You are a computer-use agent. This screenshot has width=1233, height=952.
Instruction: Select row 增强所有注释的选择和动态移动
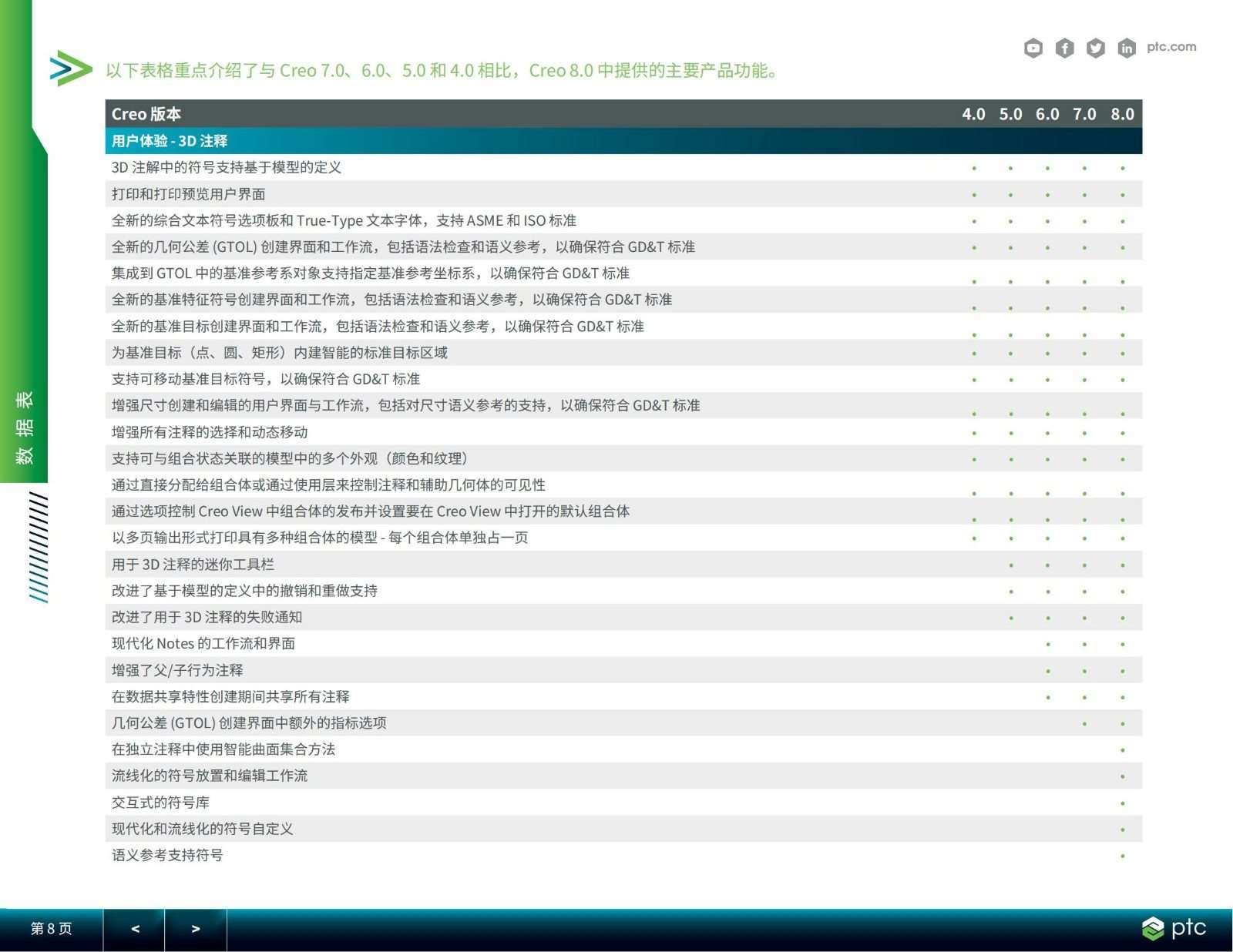click(623, 431)
